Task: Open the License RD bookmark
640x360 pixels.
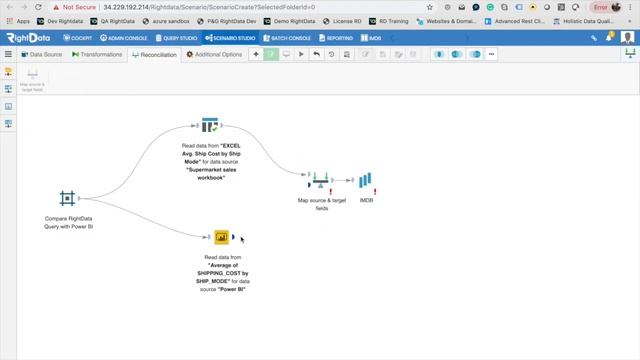Action: pos(342,21)
